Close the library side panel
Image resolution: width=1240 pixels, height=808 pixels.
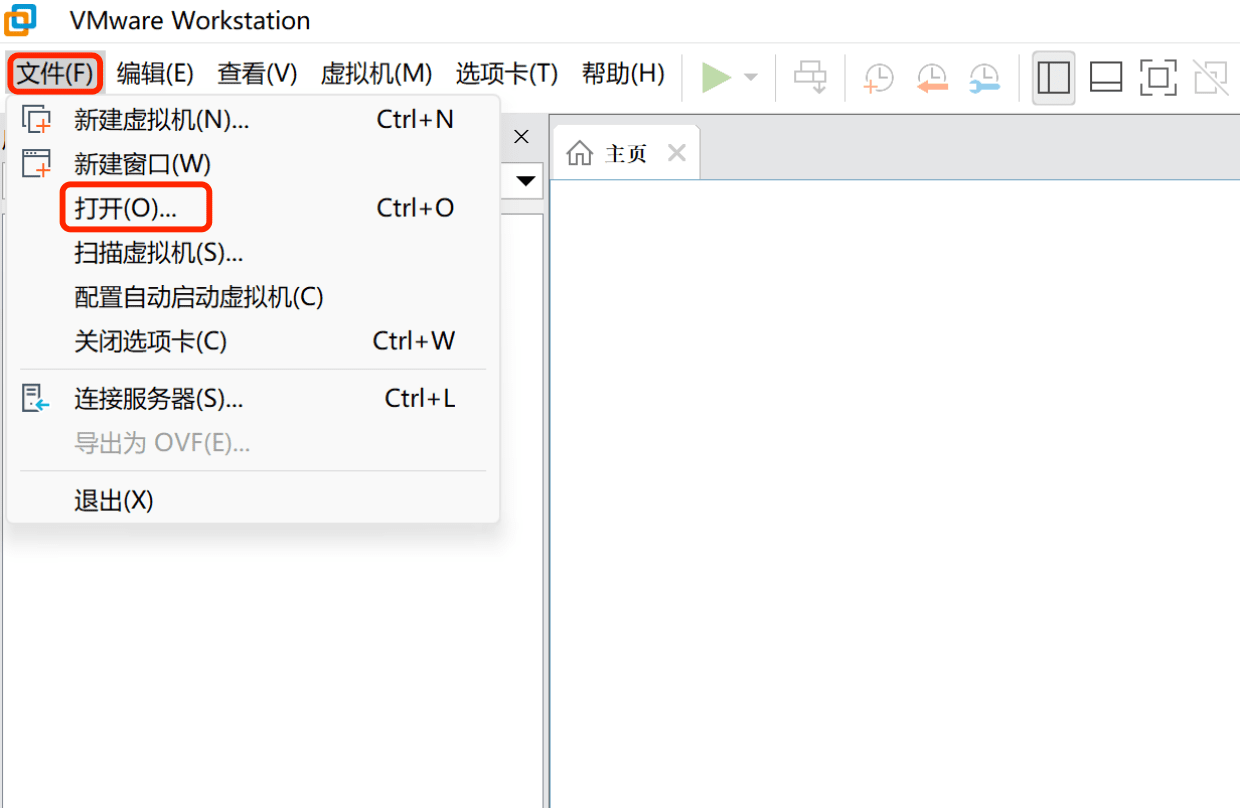(x=521, y=137)
